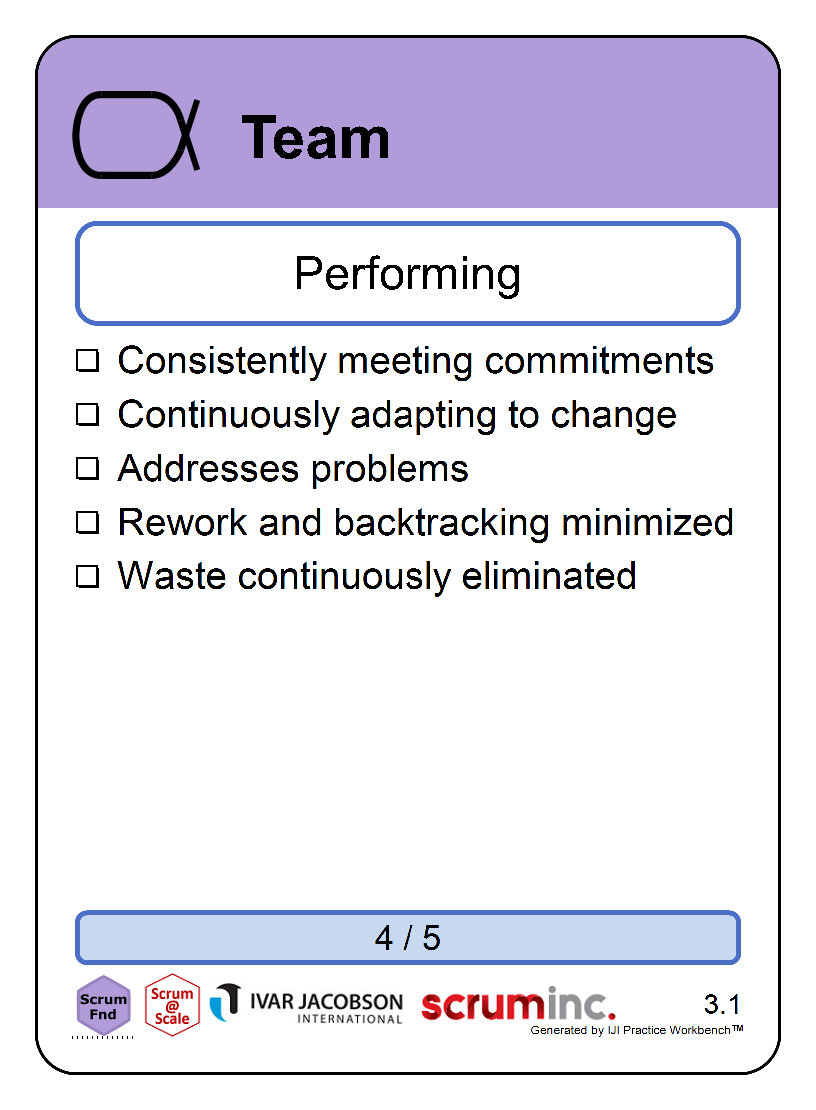Click the dotted line under Scrum Fnd
The width and height of the screenshot is (816, 1110).
pos(103,1038)
